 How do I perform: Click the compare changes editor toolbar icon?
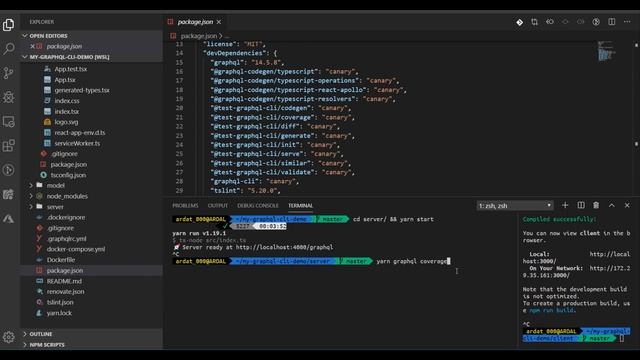(x=535, y=22)
